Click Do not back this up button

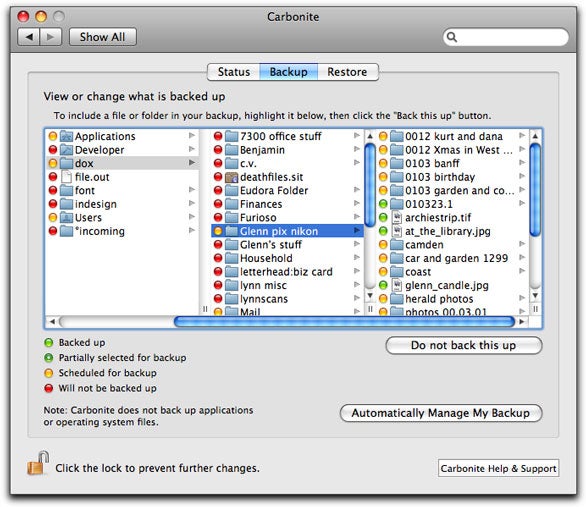[x=463, y=345]
